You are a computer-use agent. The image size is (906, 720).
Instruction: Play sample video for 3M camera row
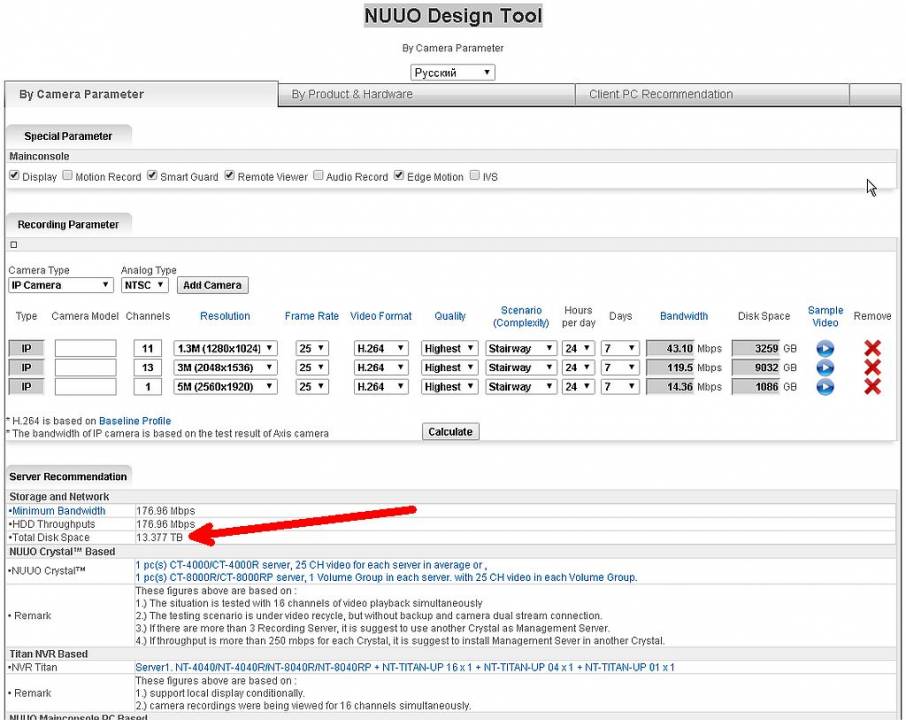point(825,368)
